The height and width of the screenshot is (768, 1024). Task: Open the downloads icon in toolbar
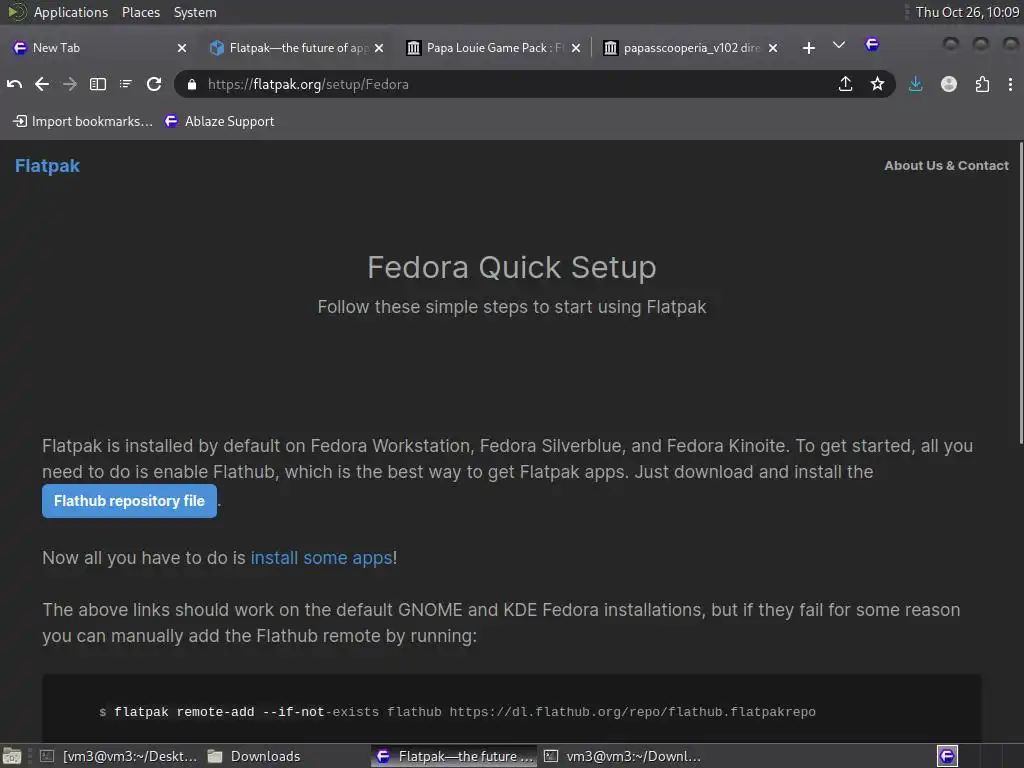[916, 84]
